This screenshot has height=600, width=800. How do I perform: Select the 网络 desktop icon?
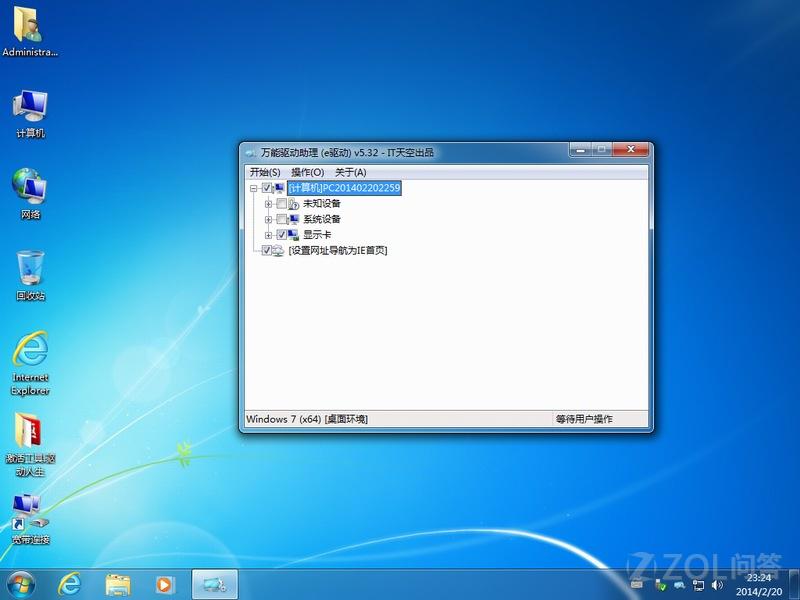click(x=30, y=194)
